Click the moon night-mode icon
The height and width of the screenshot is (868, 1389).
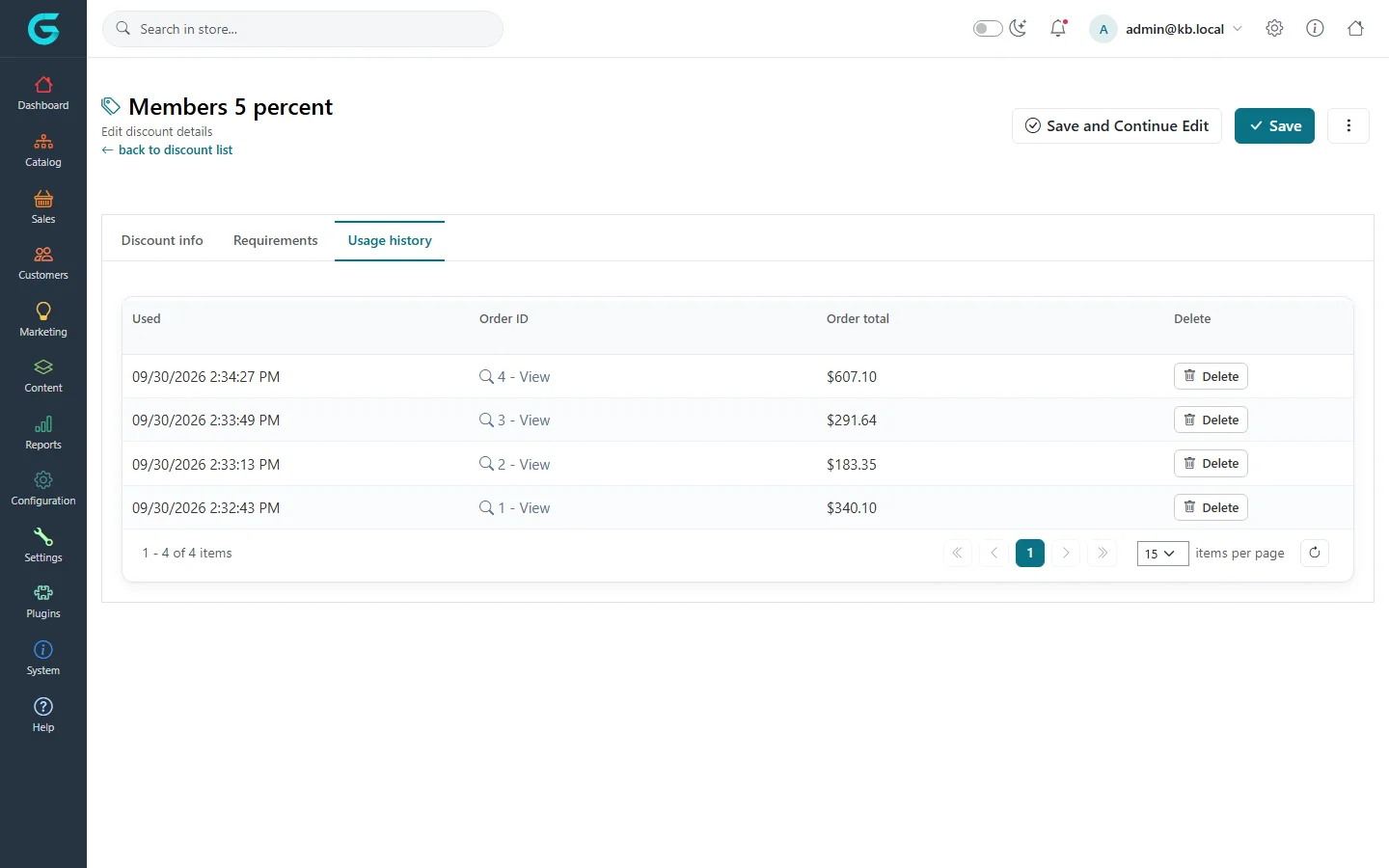[1019, 28]
